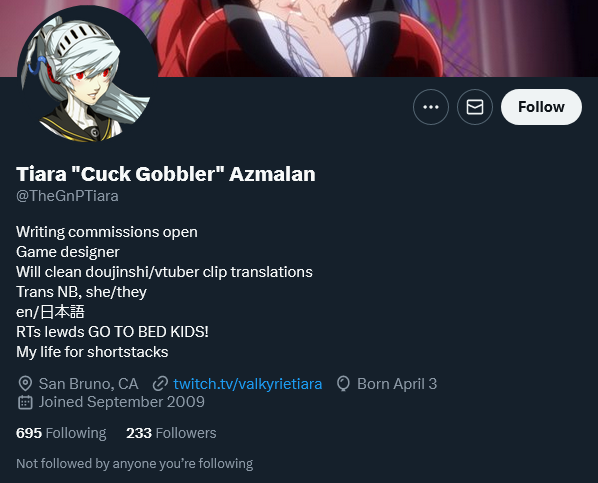The width and height of the screenshot is (598, 483).
Task: Follow the Tiara Azmalan account
Action: [541, 107]
